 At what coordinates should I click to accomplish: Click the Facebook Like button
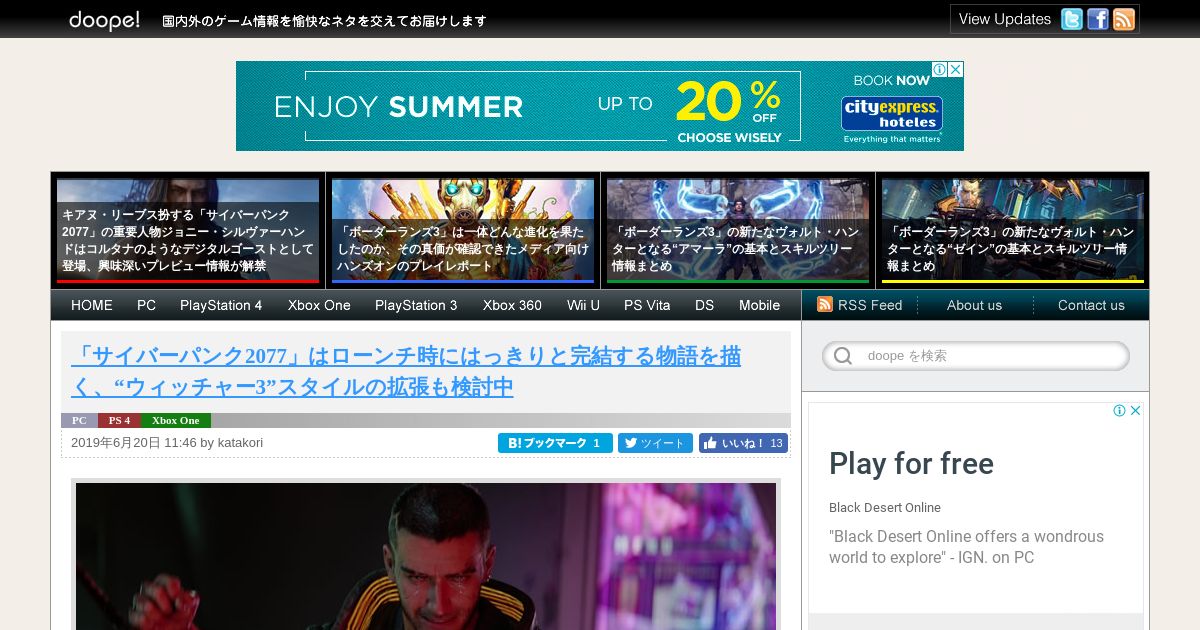point(743,443)
